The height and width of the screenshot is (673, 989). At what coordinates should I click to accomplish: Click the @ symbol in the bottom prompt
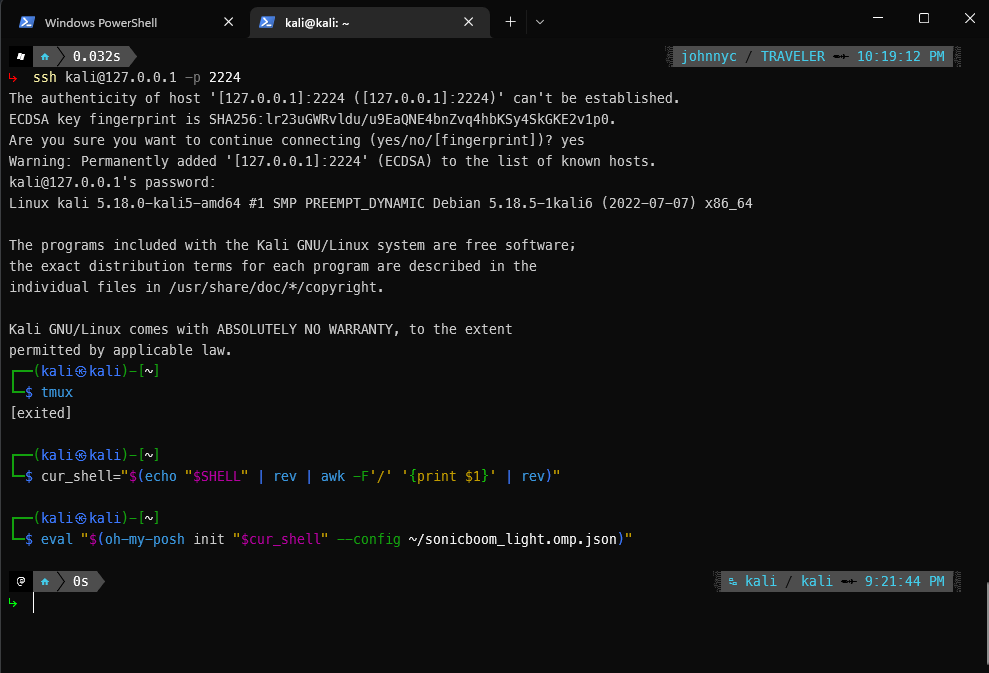pyautogui.click(x=20, y=580)
